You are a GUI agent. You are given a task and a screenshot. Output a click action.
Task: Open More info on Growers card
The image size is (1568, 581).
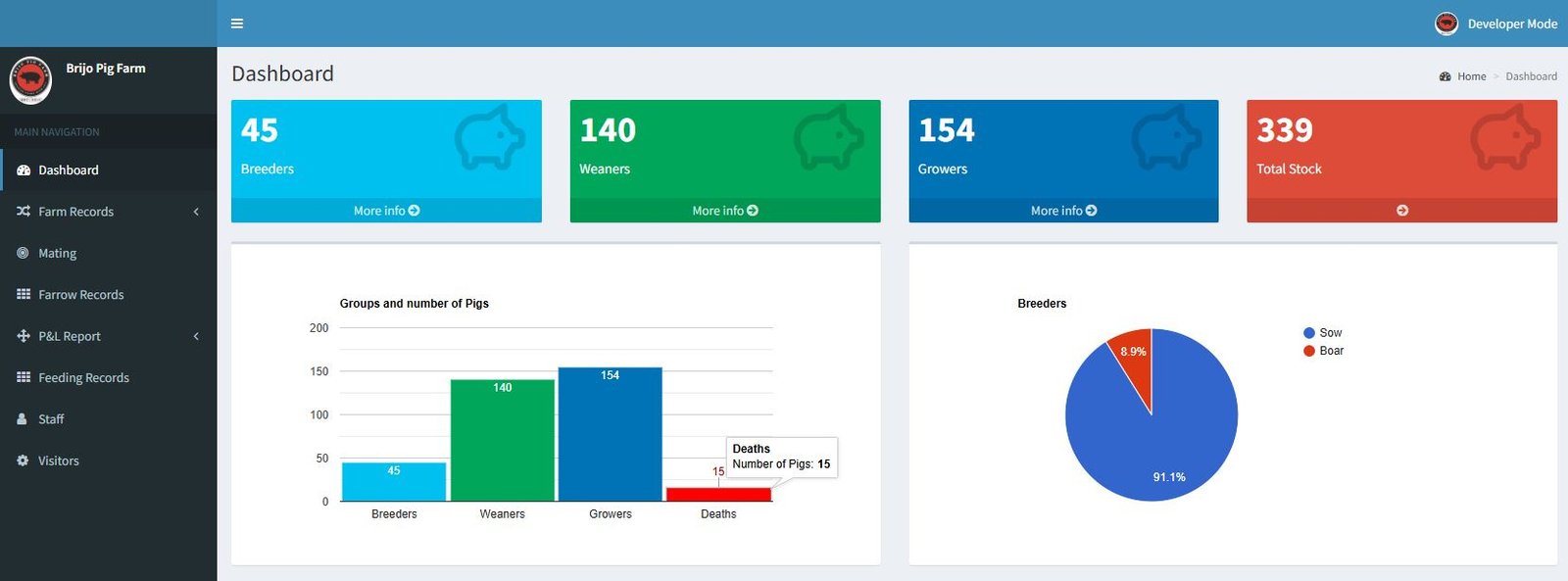tap(1063, 211)
